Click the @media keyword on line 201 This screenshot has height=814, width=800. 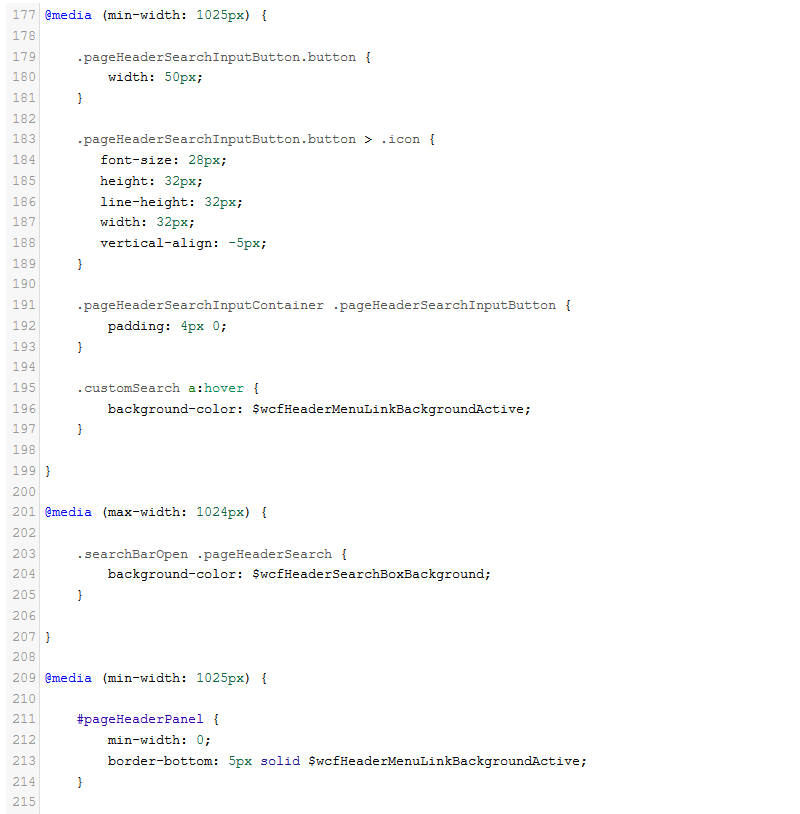point(68,512)
